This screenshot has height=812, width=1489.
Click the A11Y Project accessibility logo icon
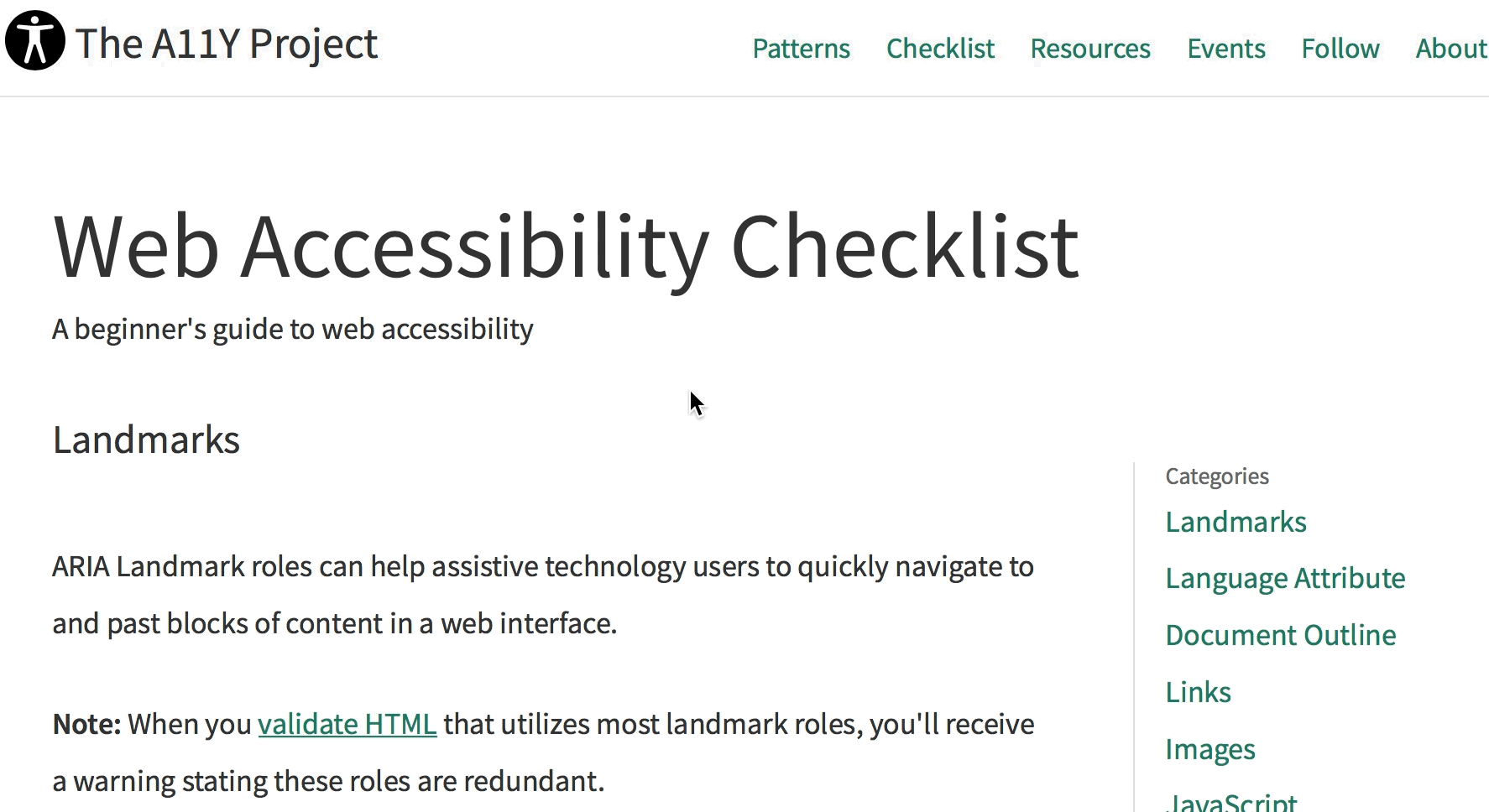pyautogui.click(x=34, y=39)
